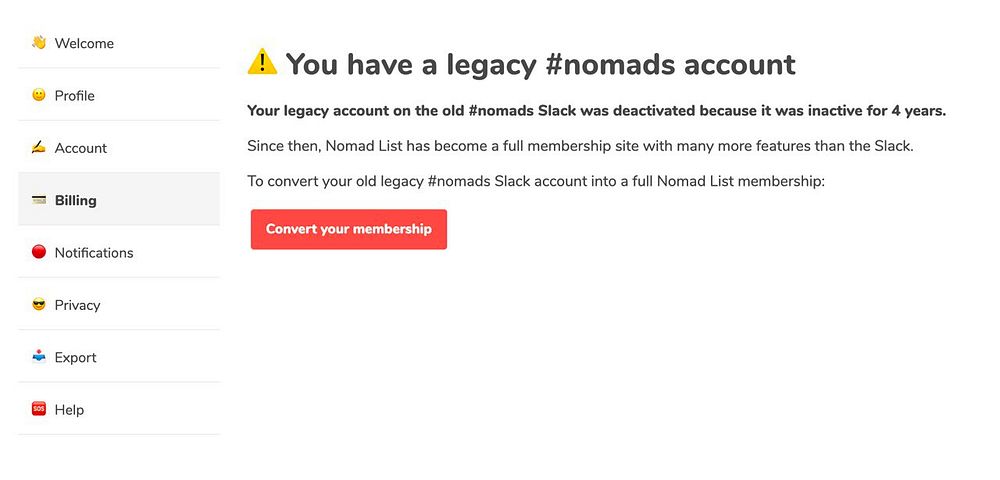This screenshot has width=1000, height=480.
Task: Click the credit card Billing icon
Action: tap(39, 200)
